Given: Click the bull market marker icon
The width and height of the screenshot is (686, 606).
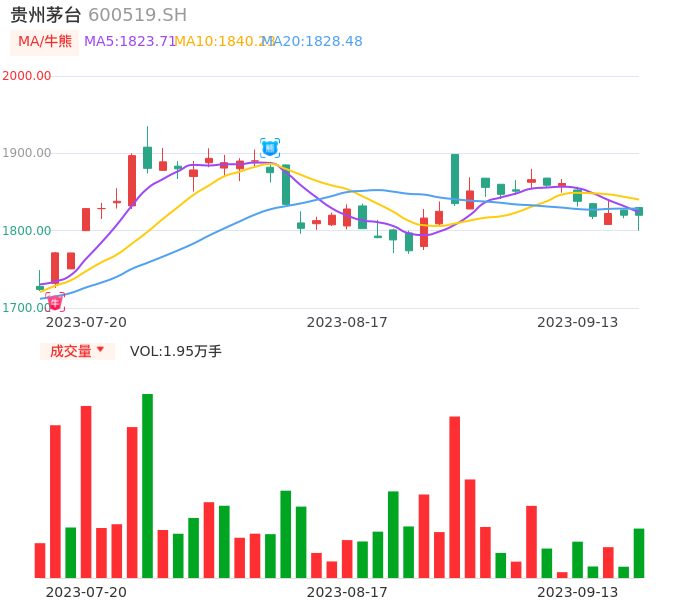Looking at the screenshot, I should coord(55,302).
